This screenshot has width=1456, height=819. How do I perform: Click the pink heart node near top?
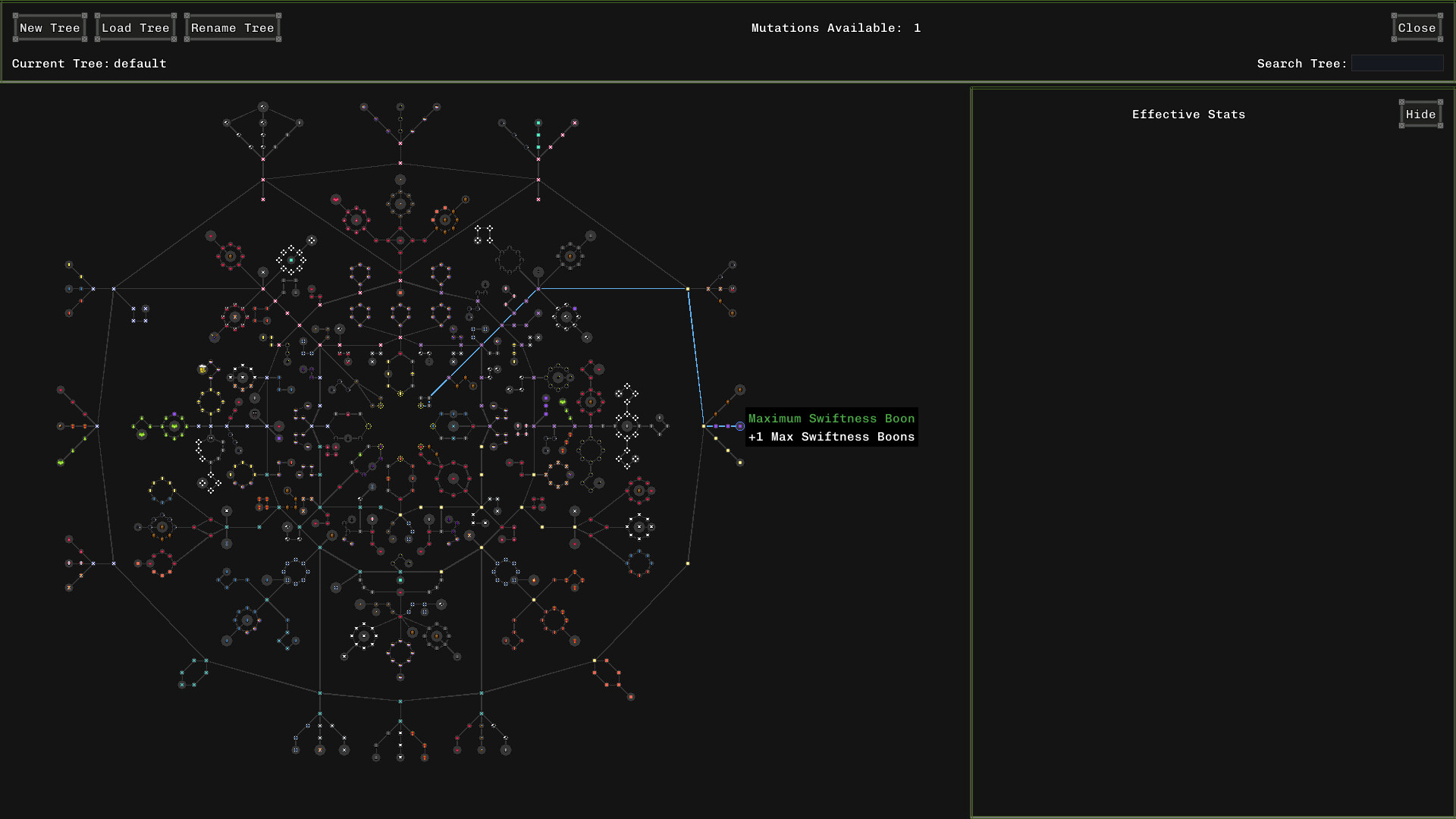335,199
